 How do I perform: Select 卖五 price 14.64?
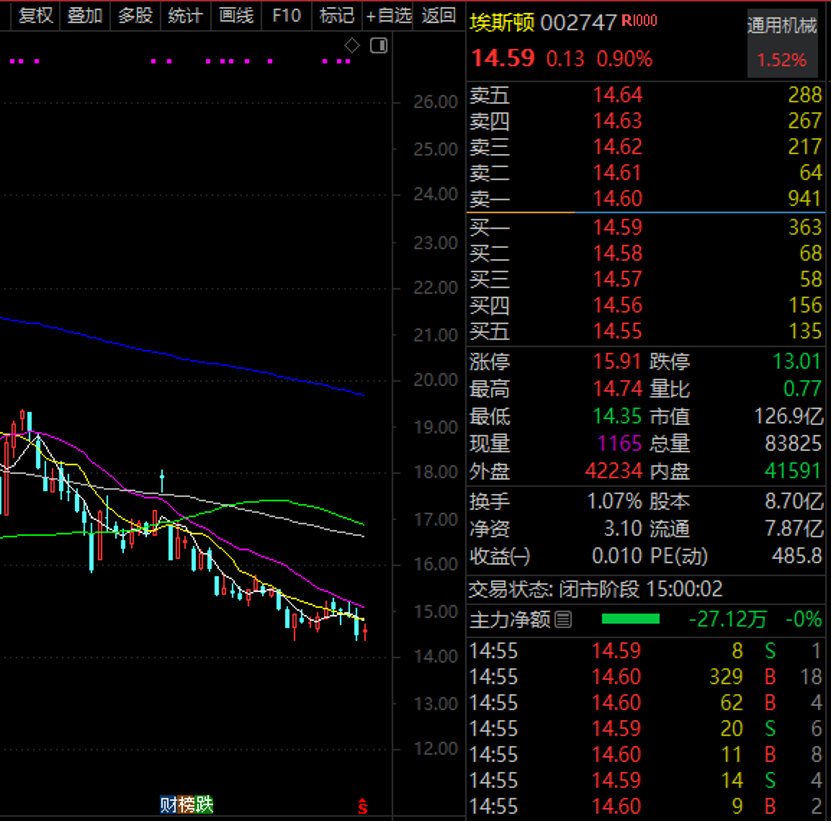click(x=618, y=95)
